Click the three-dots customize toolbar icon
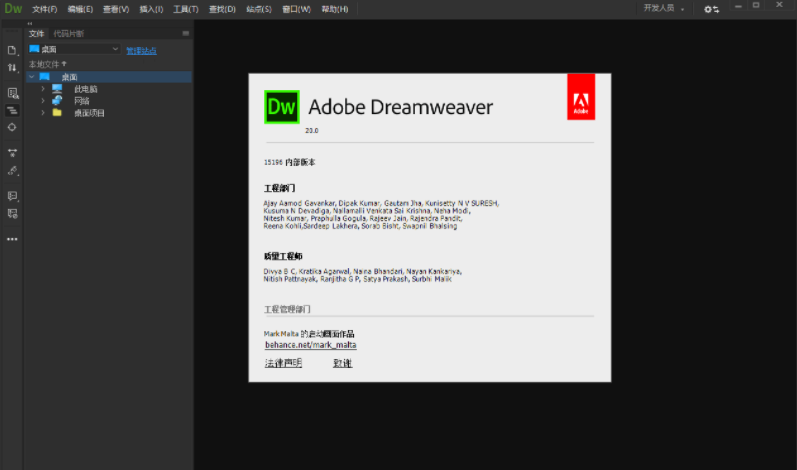Viewport: 797px width, 470px height. click(x=12, y=239)
